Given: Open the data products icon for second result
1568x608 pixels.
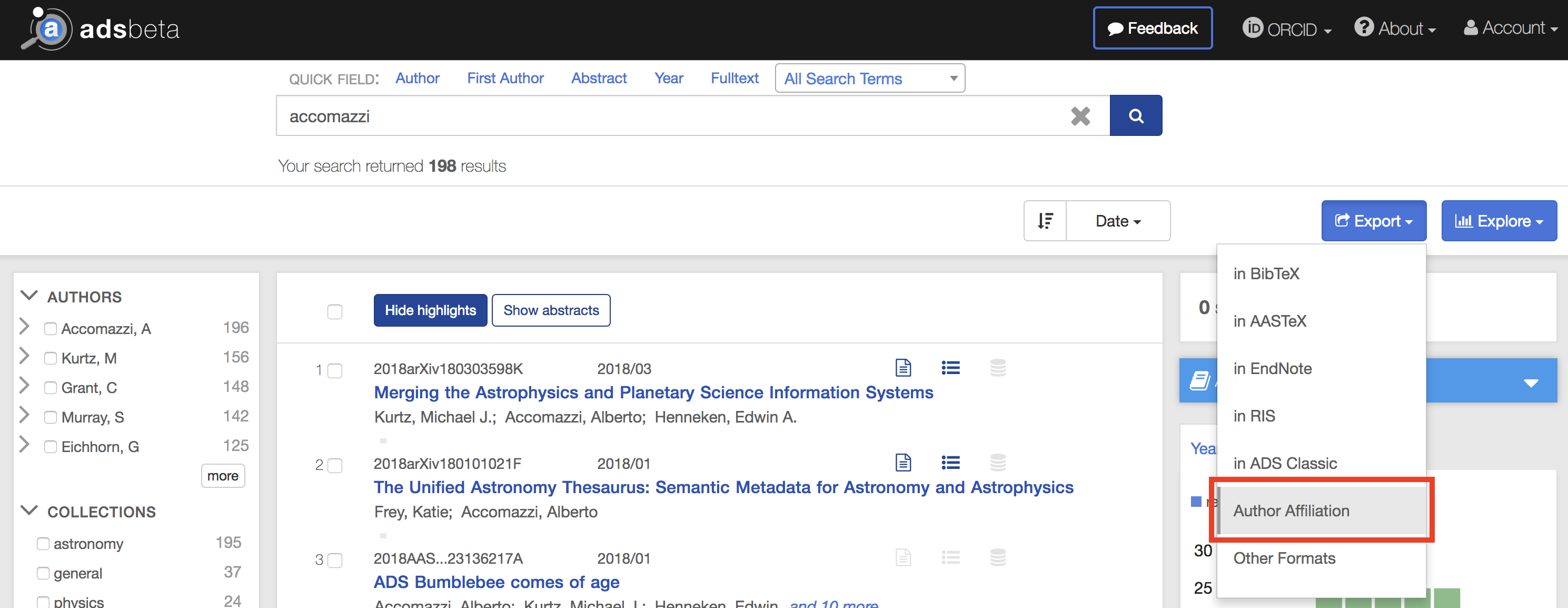Looking at the screenshot, I should 998,463.
